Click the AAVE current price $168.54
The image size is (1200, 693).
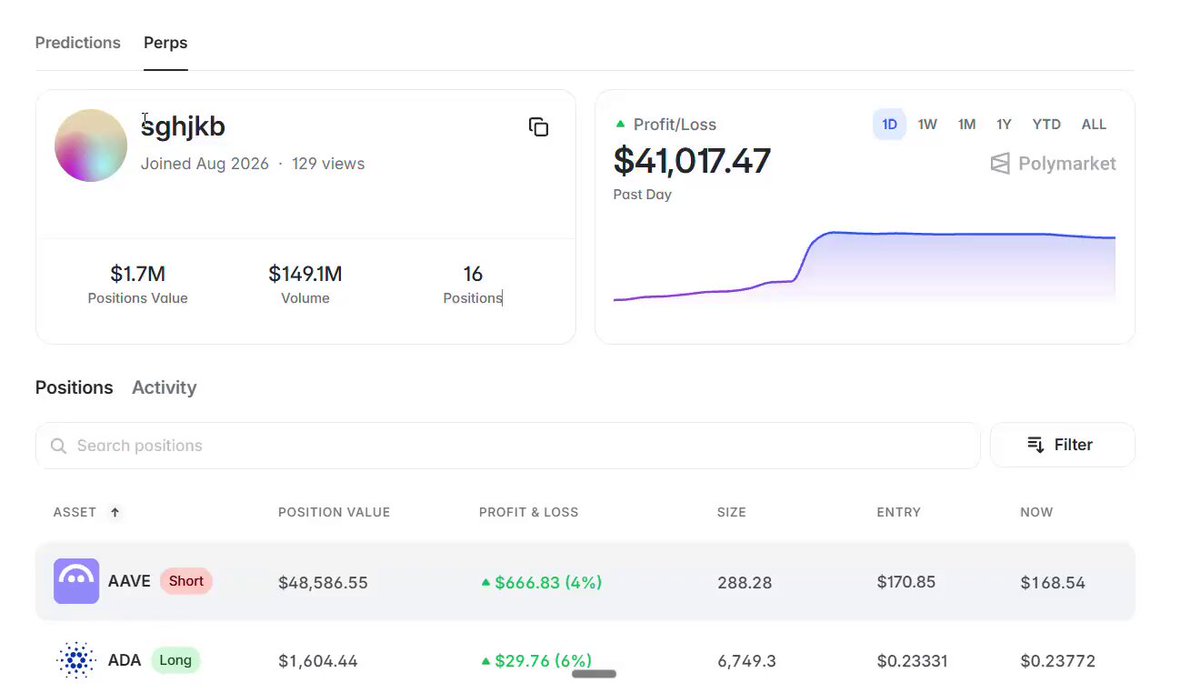coord(1053,582)
